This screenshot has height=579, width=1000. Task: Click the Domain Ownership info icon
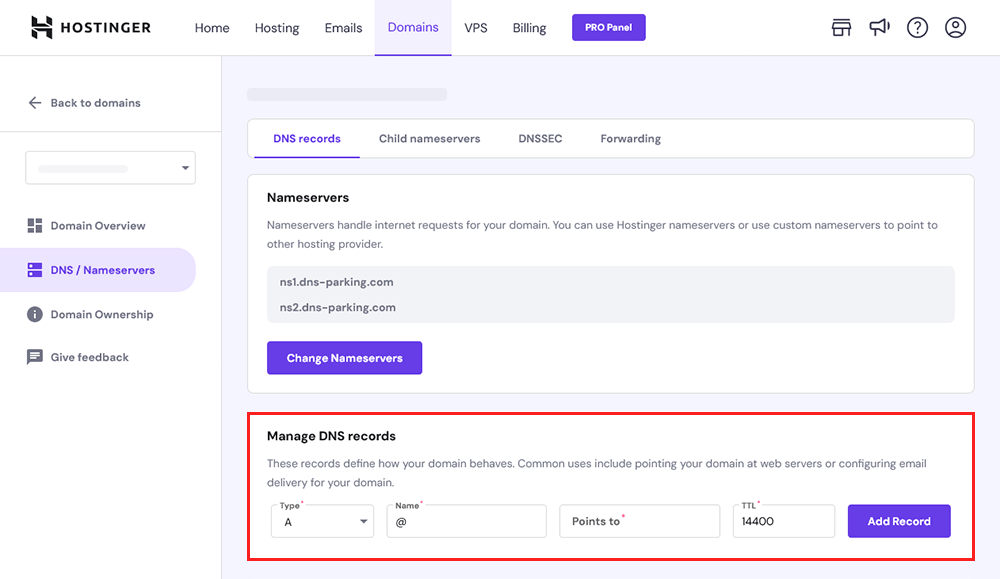point(35,314)
